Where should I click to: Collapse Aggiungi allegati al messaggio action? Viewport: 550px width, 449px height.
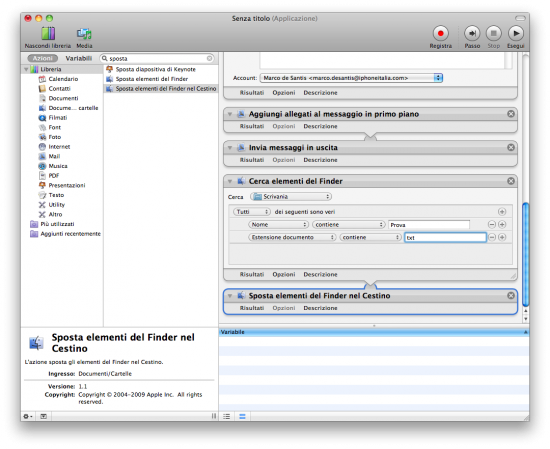point(230,114)
